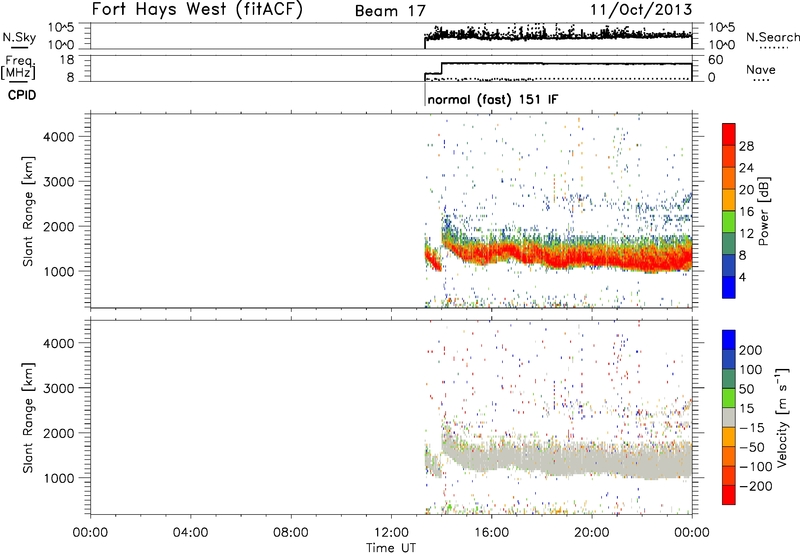Select the "16:00" time tick label
Viewport: 800px width, 554px height.
491,533
